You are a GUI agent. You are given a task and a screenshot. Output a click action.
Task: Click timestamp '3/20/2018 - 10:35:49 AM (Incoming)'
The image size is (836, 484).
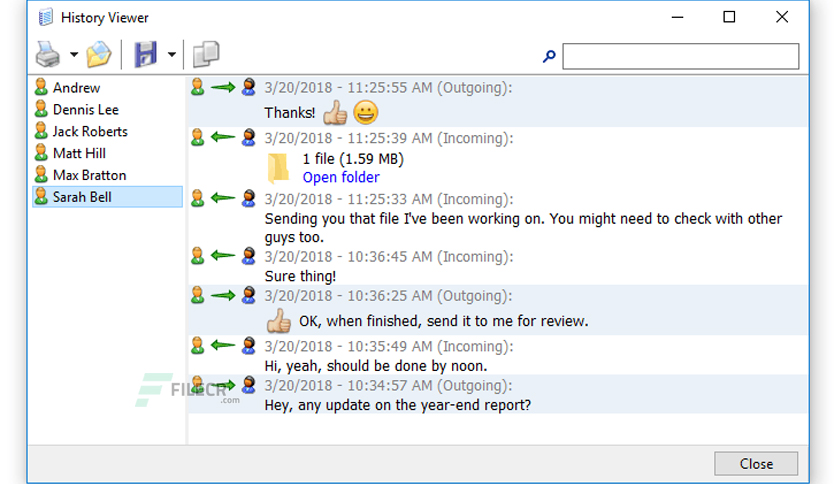[389, 346]
